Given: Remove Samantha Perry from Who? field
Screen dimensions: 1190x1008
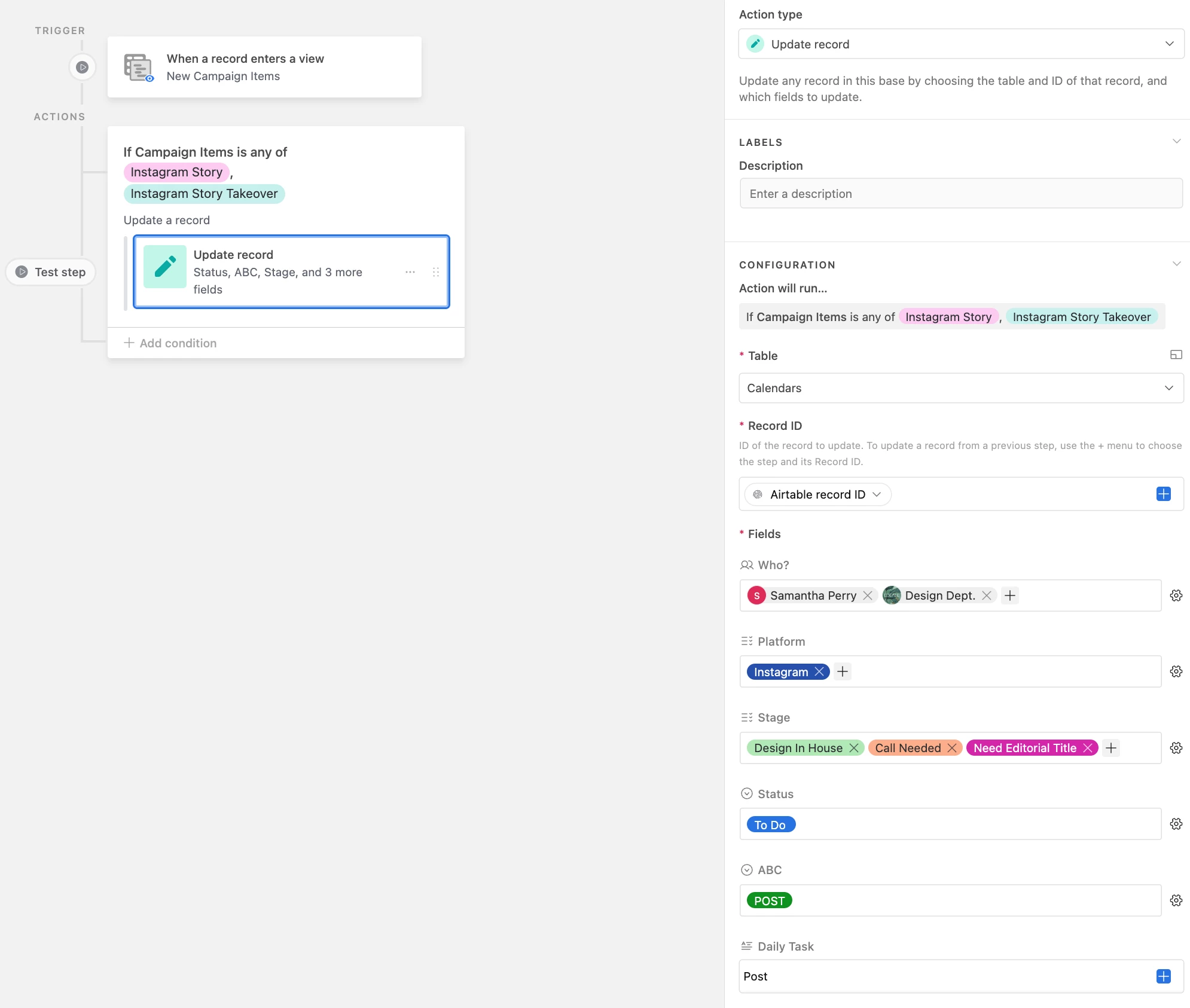Looking at the screenshot, I should (868, 595).
